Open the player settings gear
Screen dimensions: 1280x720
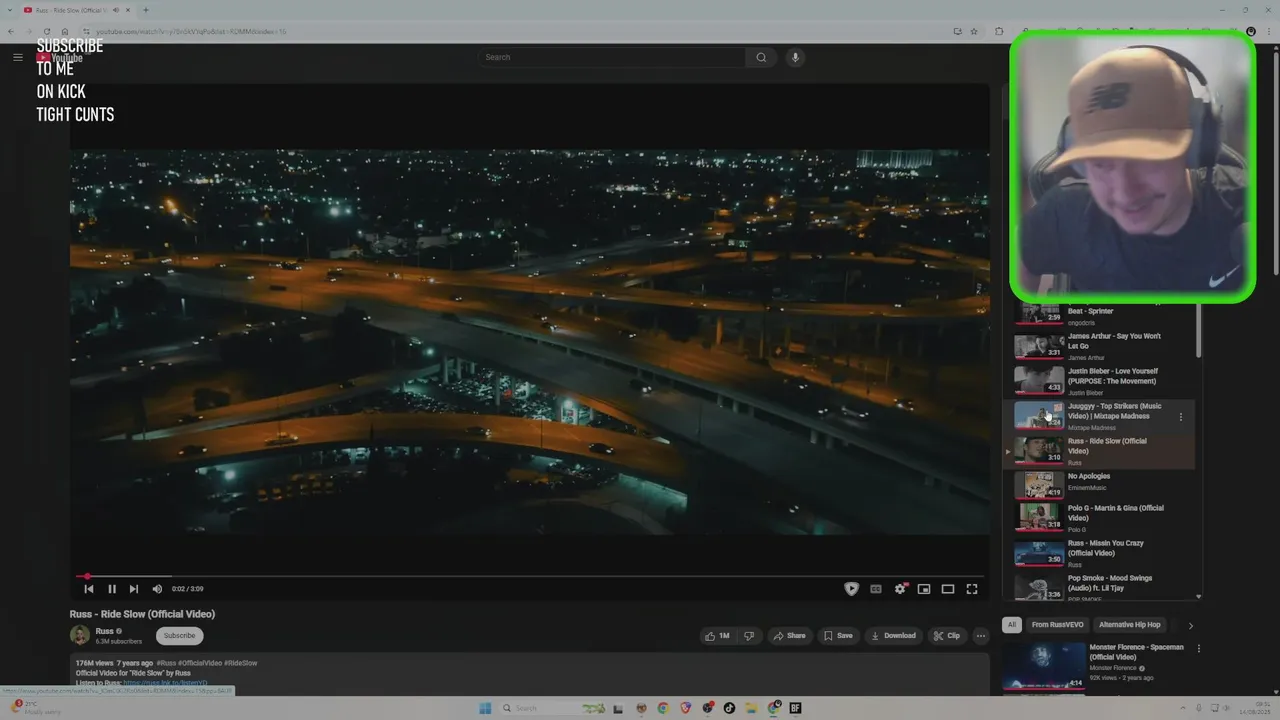tap(900, 589)
